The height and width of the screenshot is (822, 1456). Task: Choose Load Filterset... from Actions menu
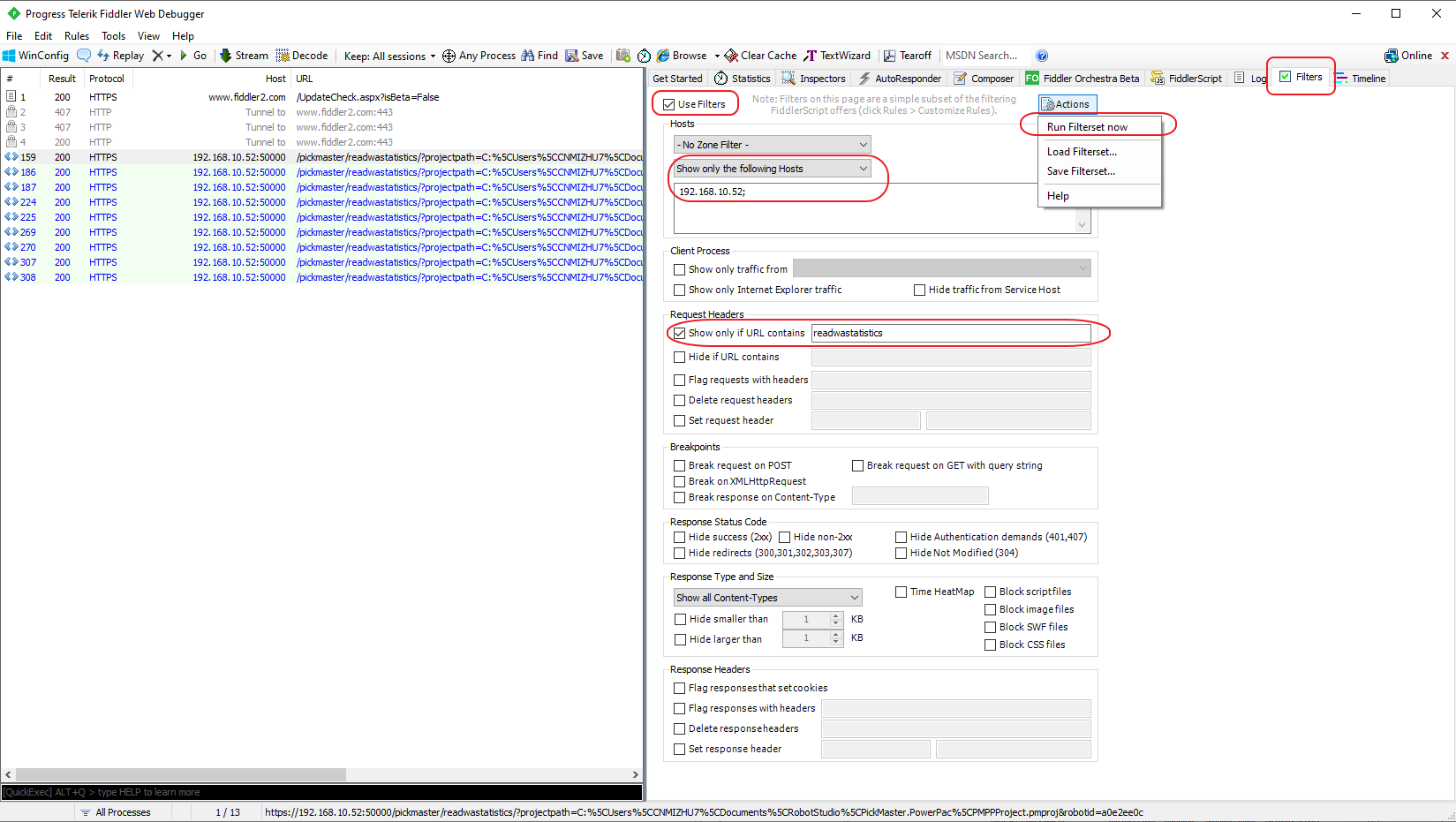click(x=1099, y=152)
